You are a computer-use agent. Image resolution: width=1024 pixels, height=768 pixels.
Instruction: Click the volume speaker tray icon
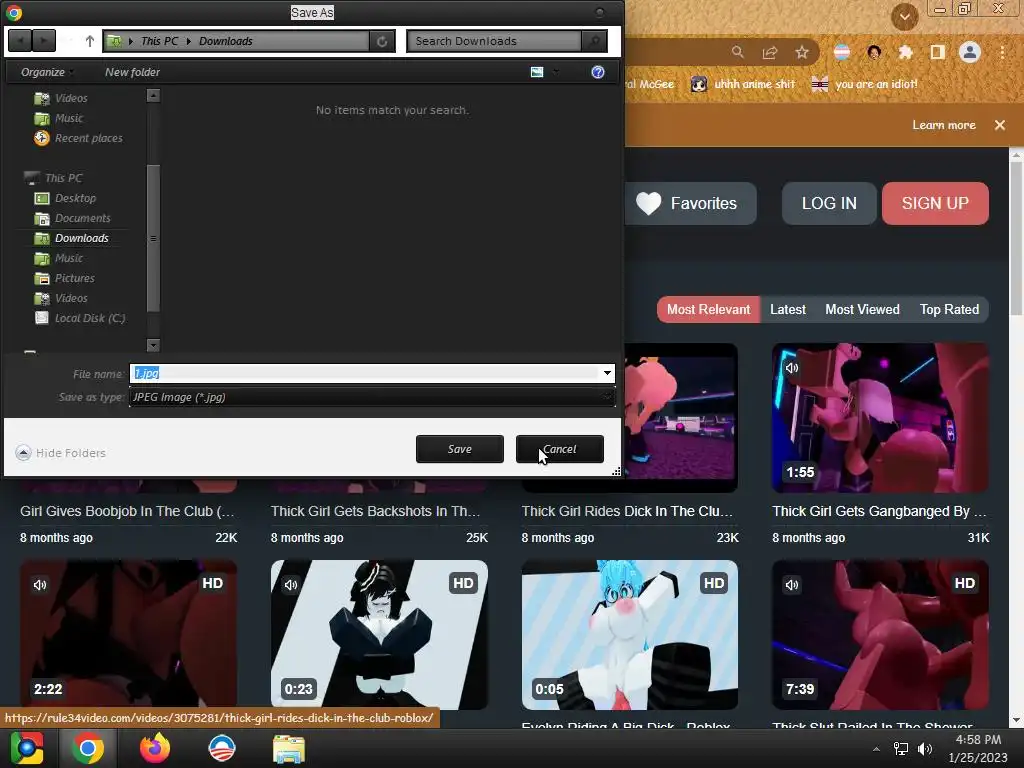(x=925, y=749)
